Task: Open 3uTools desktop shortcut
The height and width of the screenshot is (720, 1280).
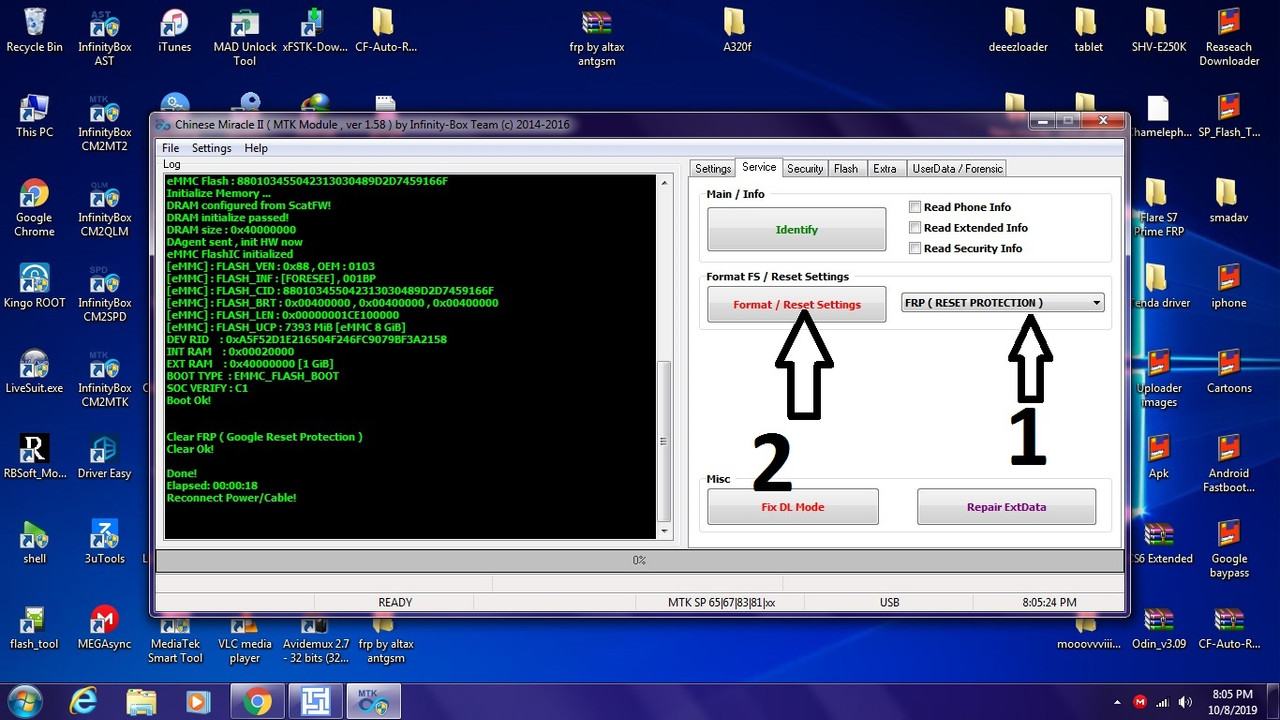Action: click(x=105, y=542)
